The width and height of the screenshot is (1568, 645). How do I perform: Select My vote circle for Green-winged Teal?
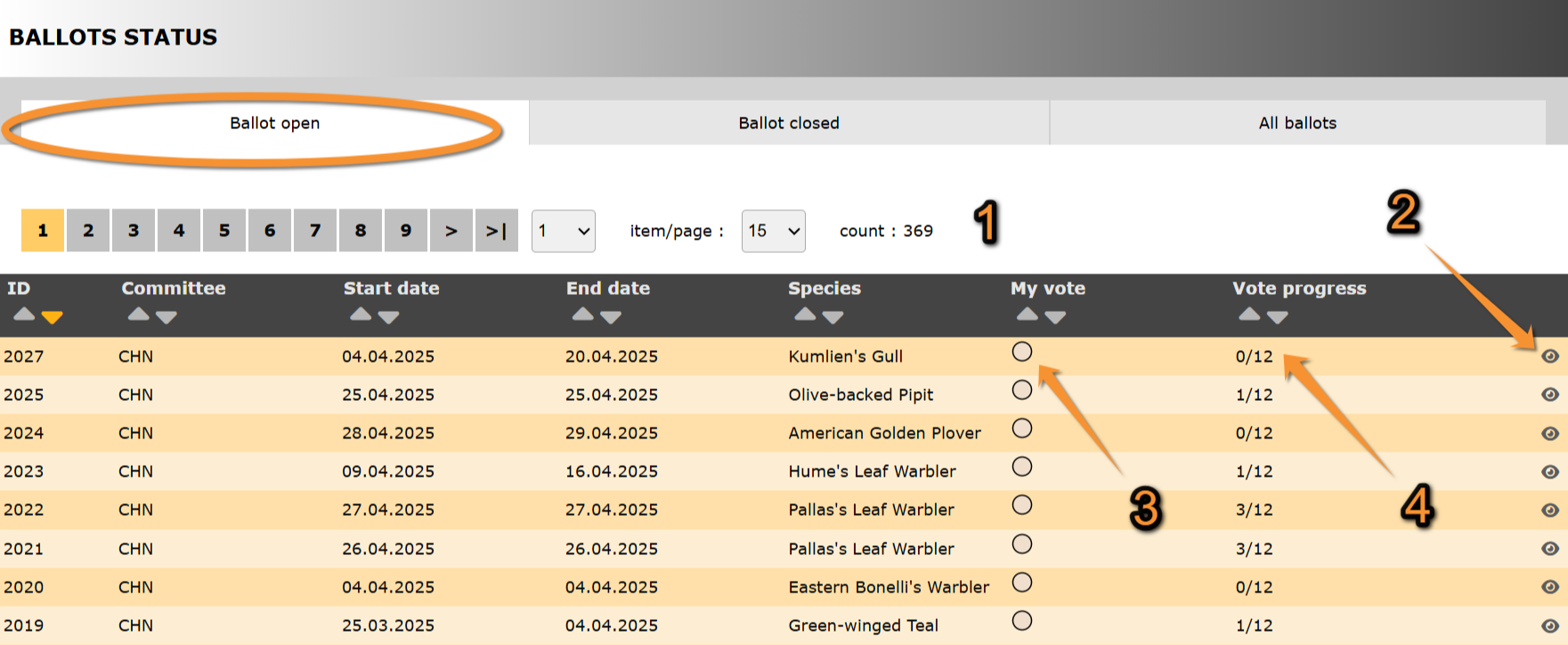(x=1022, y=621)
